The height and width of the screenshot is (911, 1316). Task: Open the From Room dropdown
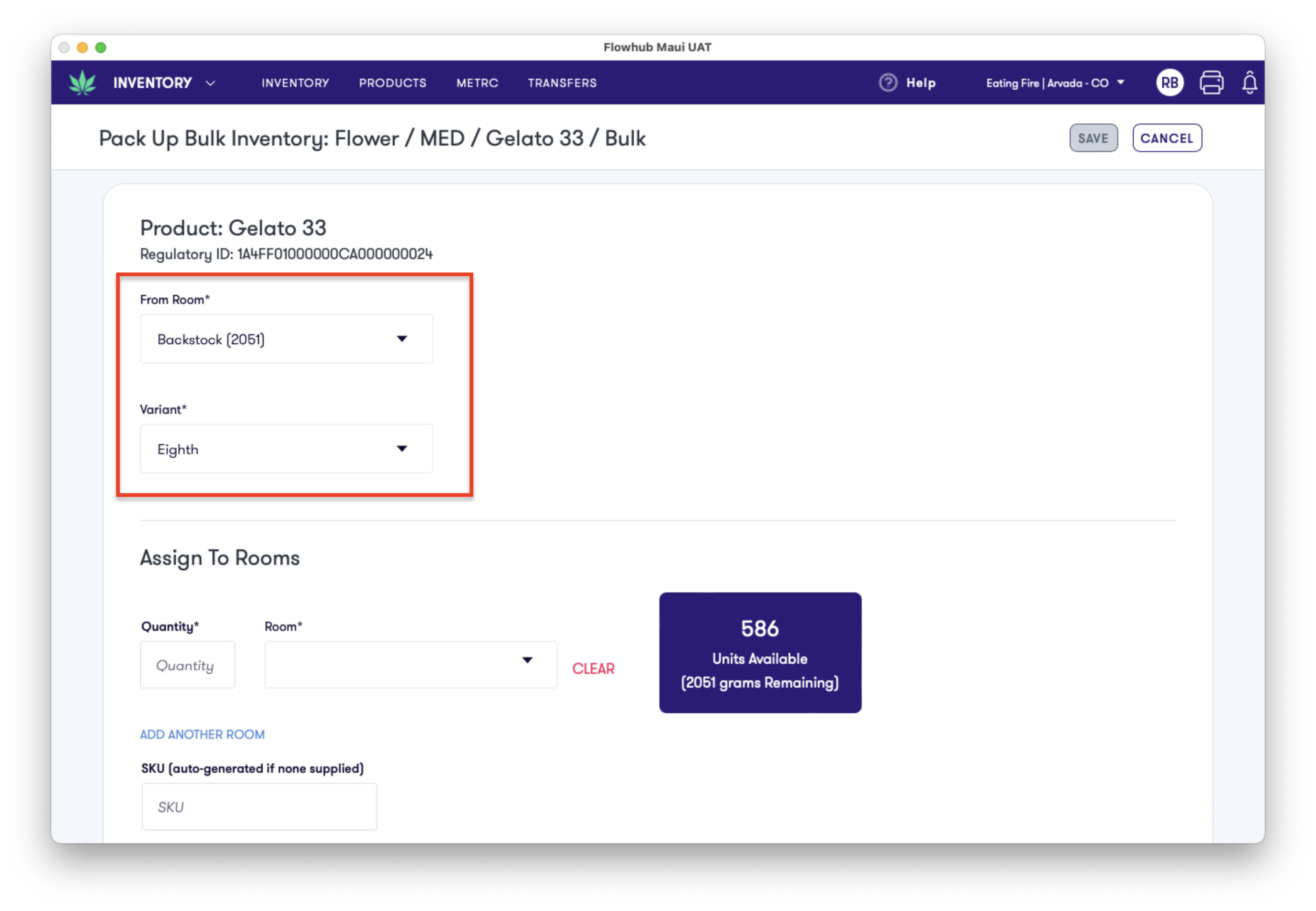tap(286, 339)
